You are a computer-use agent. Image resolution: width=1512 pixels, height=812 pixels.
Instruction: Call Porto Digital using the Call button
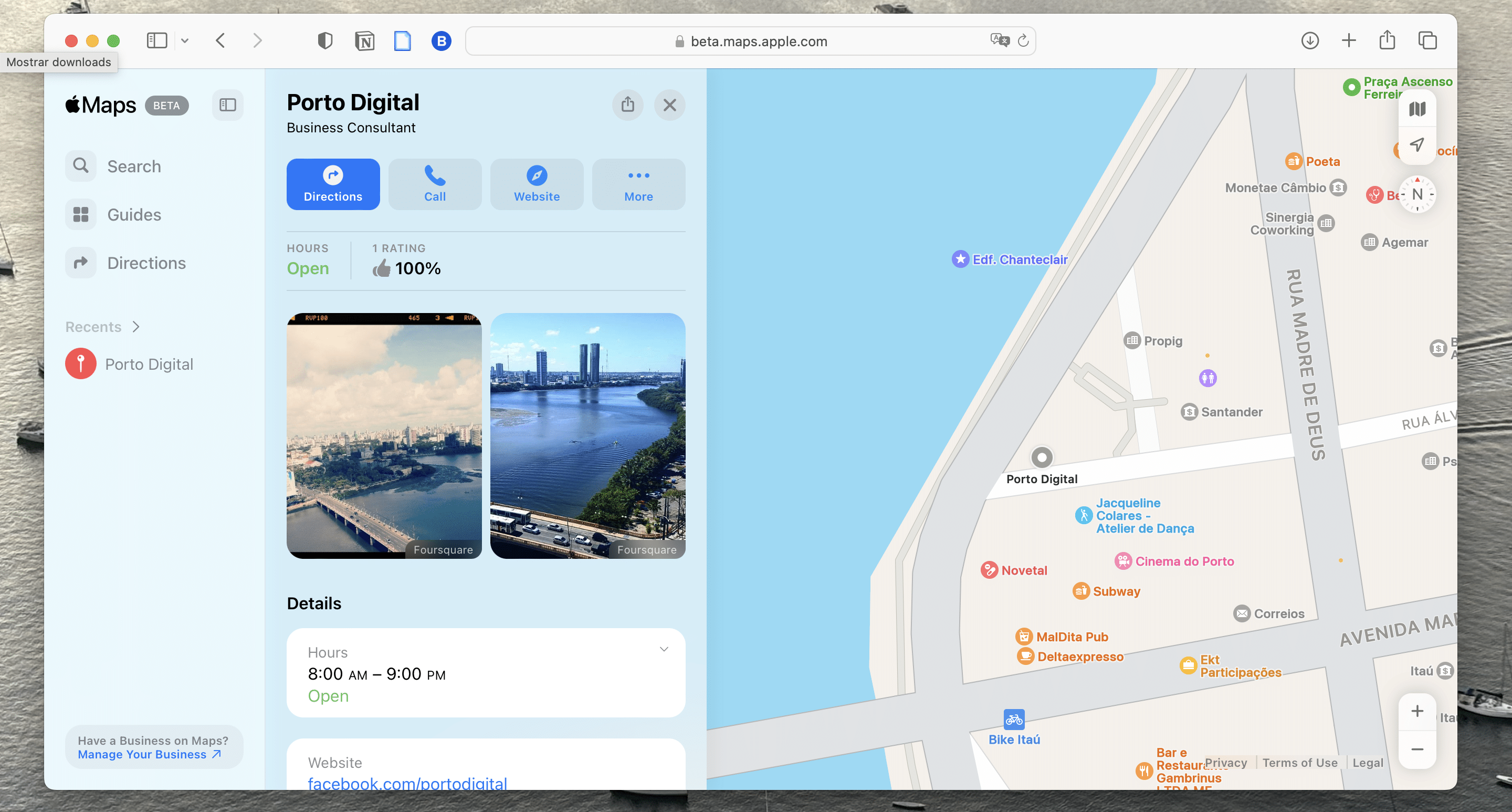[434, 184]
